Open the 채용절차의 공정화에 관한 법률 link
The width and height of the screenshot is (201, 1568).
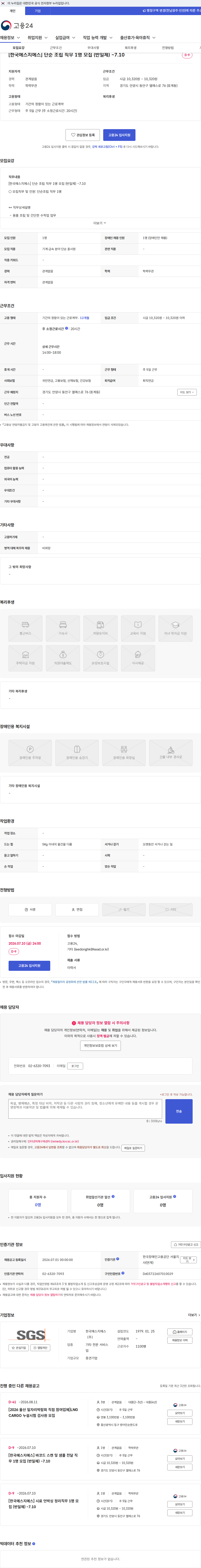[x=74, y=982]
